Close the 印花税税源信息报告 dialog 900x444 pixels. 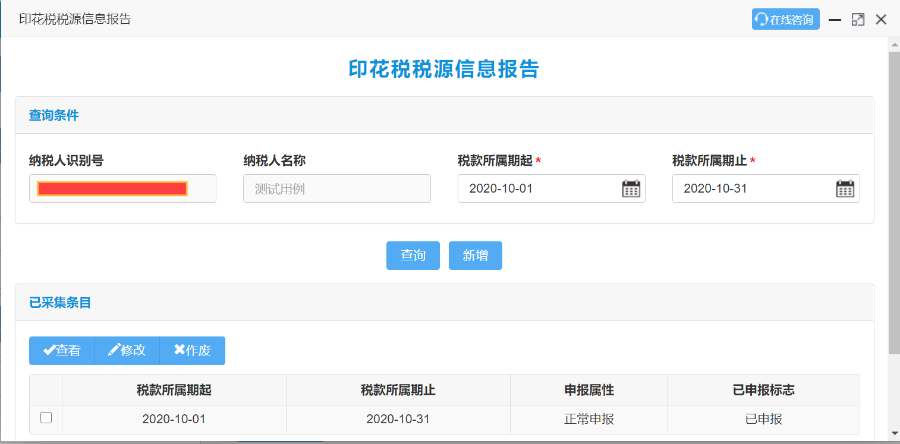tap(881, 20)
